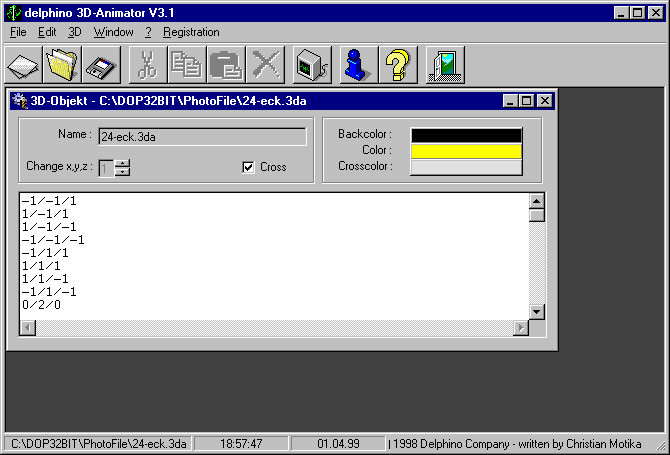
Task: Select the coordinate line -1/1/1
Action: tap(45, 253)
